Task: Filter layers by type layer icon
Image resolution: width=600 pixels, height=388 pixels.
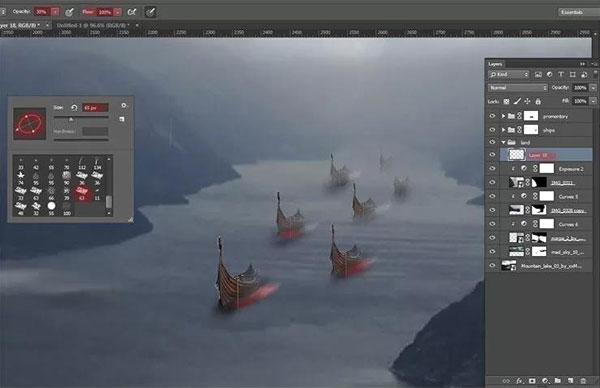Action: [x=561, y=75]
